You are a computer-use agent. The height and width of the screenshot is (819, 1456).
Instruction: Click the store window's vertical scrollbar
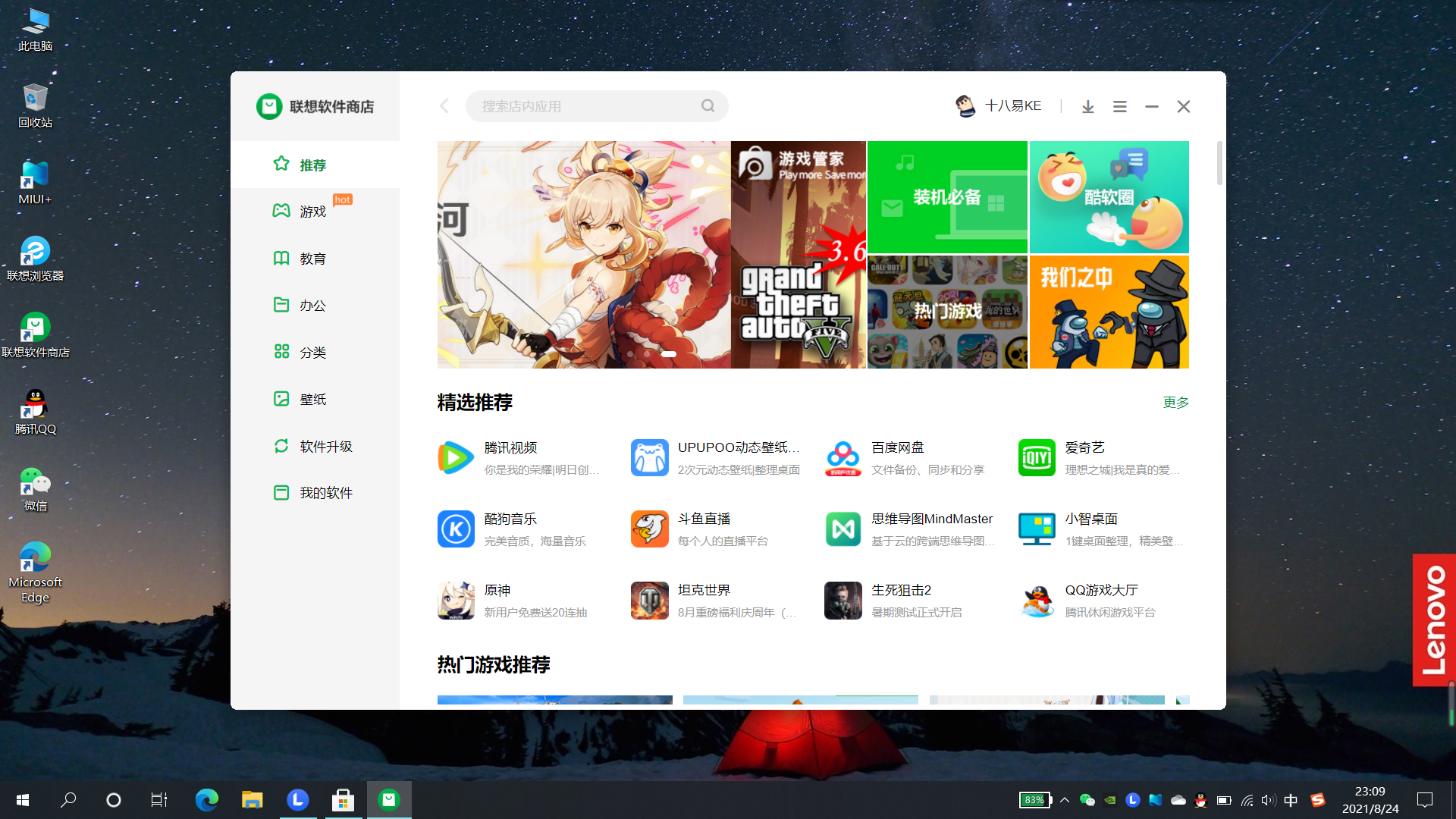[x=1219, y=163]
